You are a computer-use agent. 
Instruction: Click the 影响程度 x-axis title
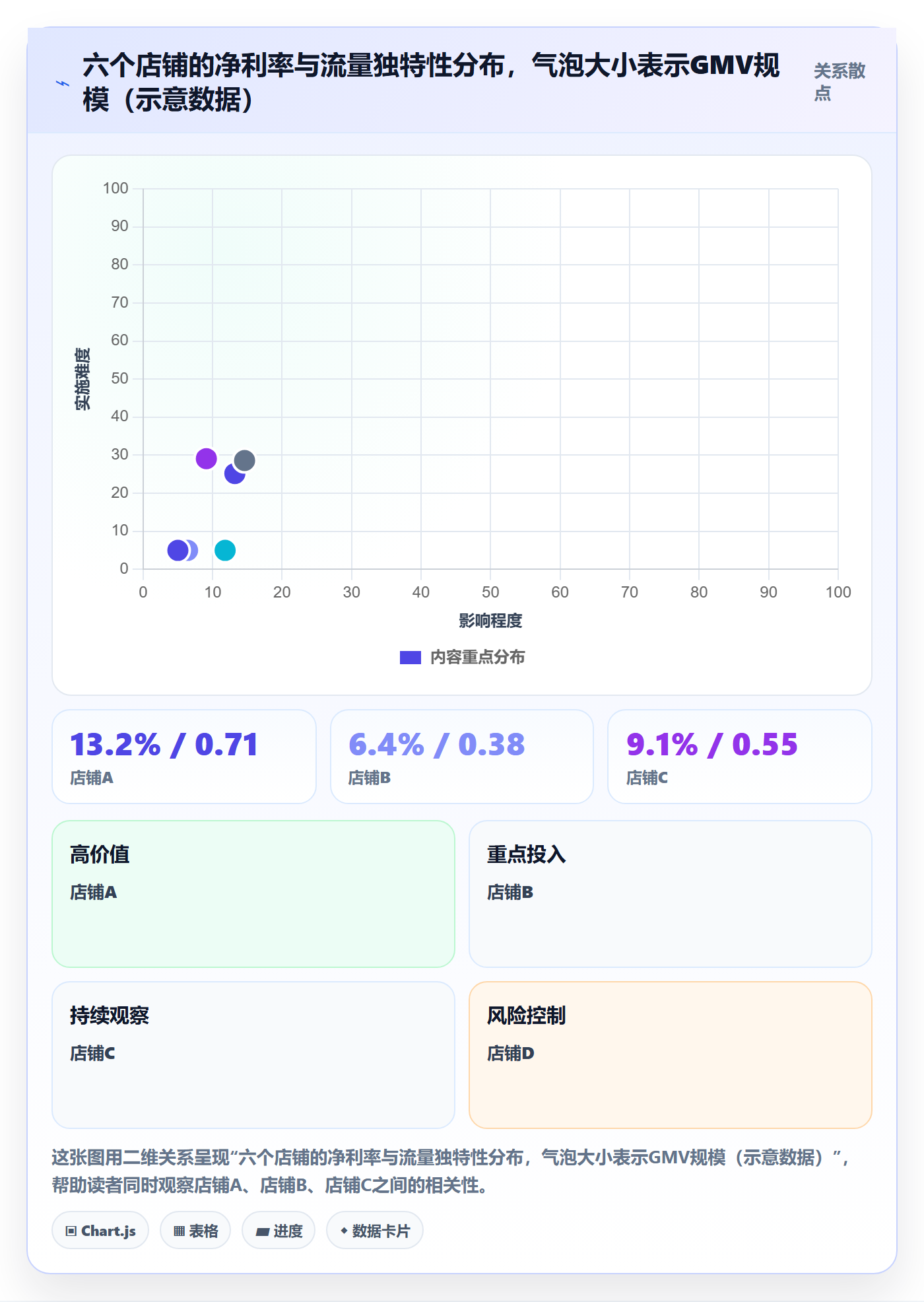pyautogui.click(x=490, y=621)
